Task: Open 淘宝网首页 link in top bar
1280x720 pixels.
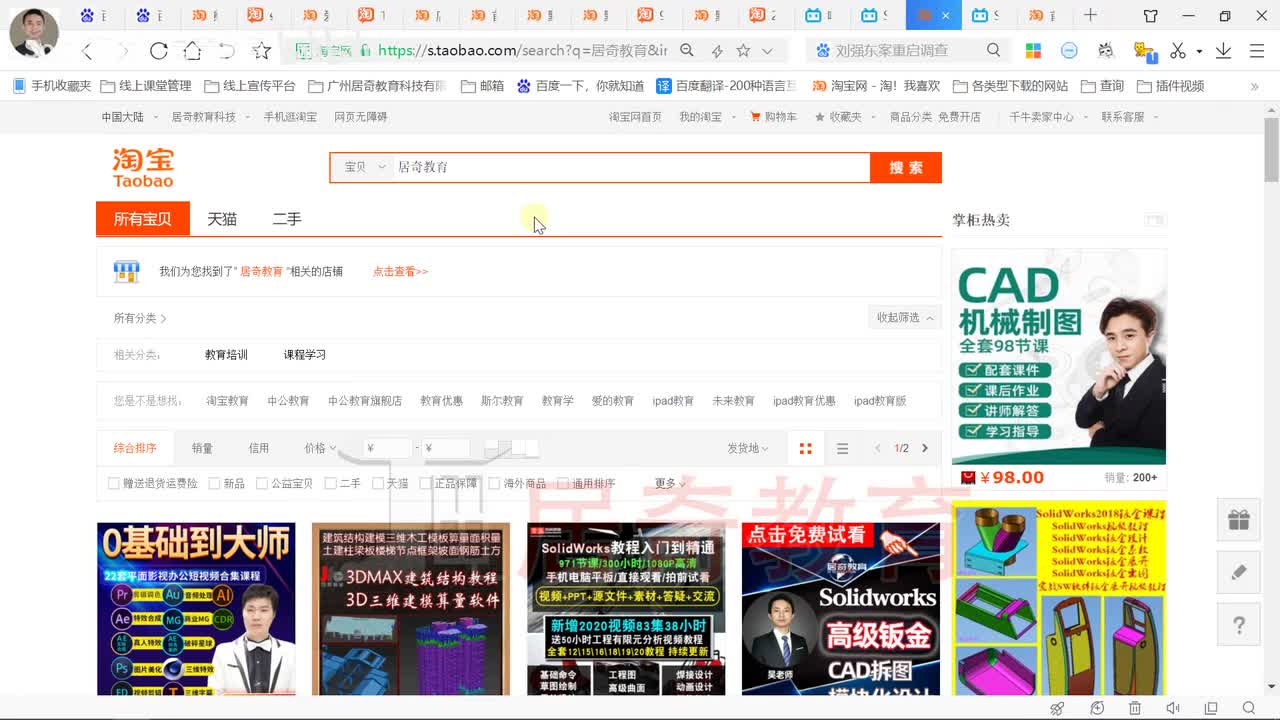Action: (x=635, y=117)
